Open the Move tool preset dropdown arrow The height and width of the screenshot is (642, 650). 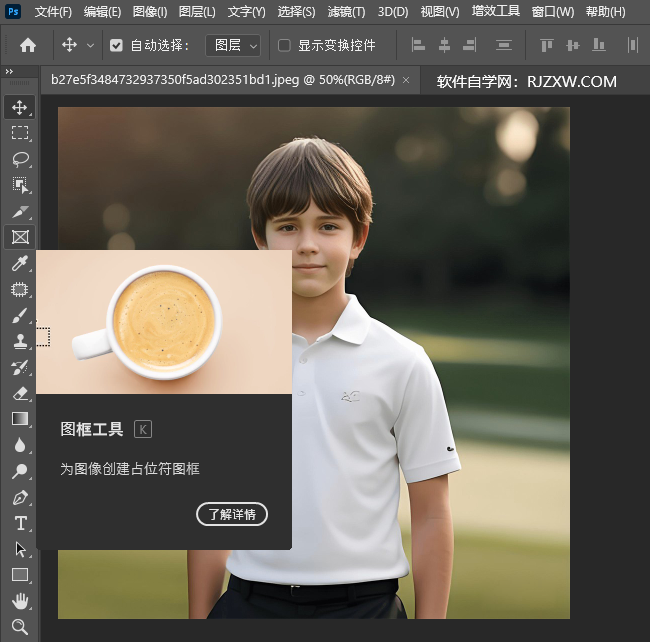91,45
